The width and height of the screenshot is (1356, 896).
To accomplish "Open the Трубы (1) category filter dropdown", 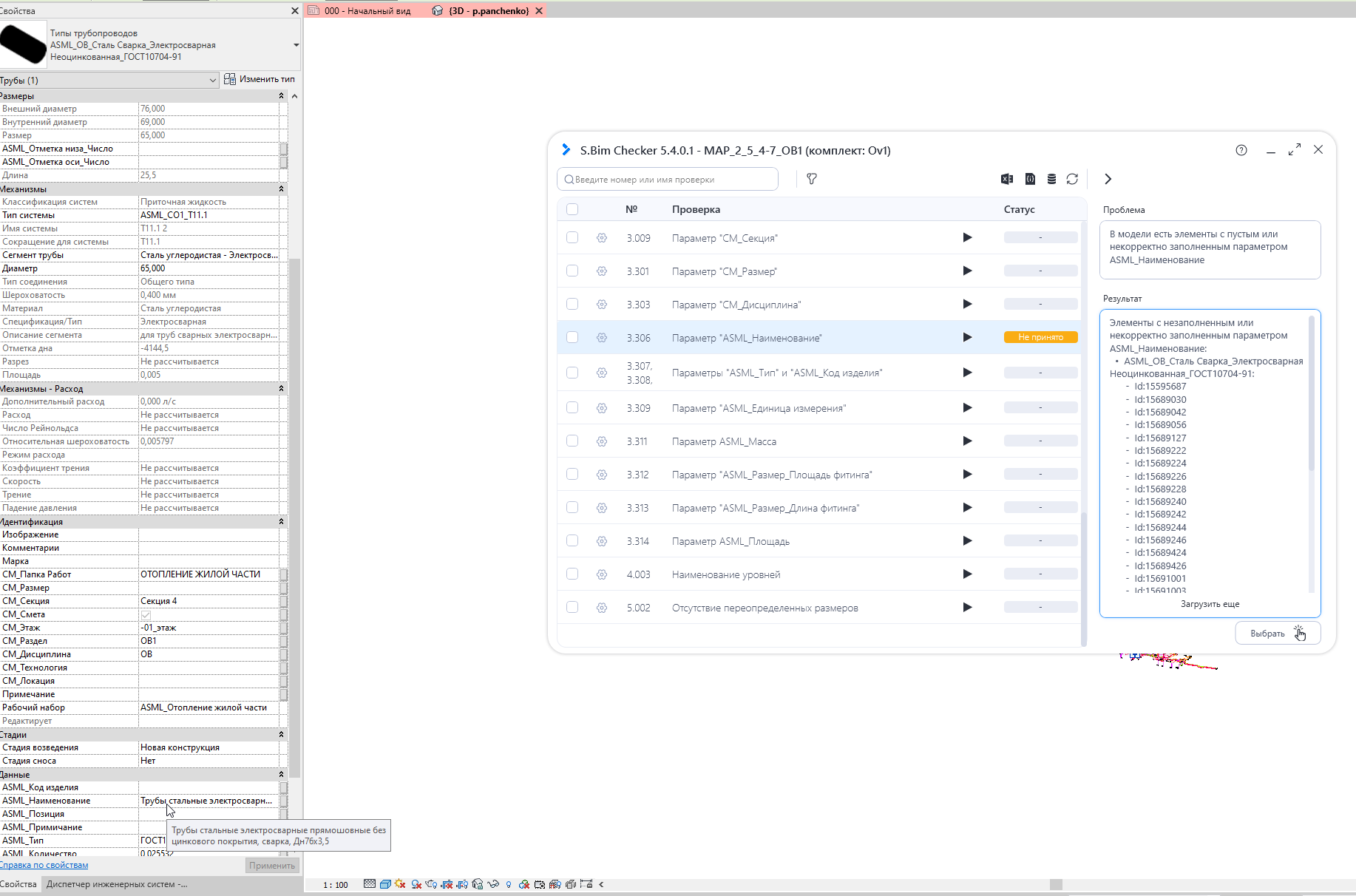I will [109, 80].
